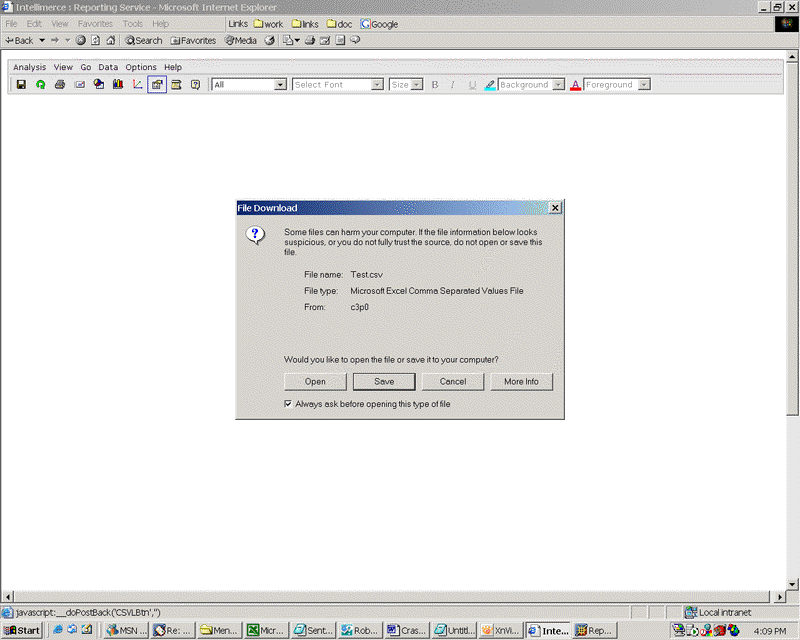Click the browser History icon
The image size is (800, 640).
pyautogui.click(x=269, y=40)
